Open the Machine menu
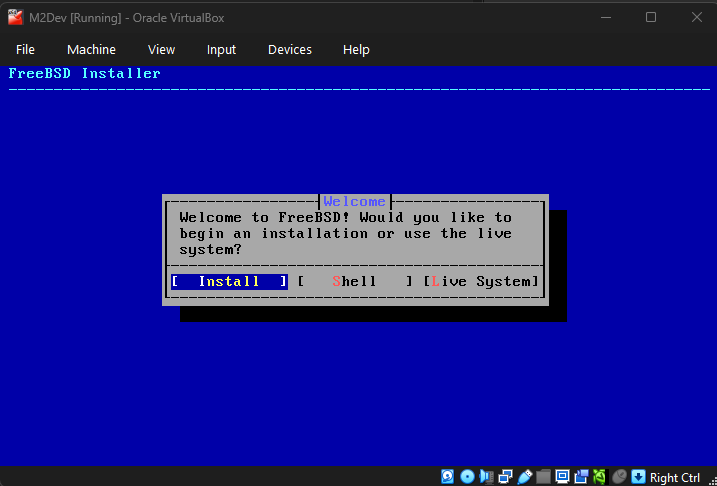Screen dimensions: 717x486 [91, 49]
